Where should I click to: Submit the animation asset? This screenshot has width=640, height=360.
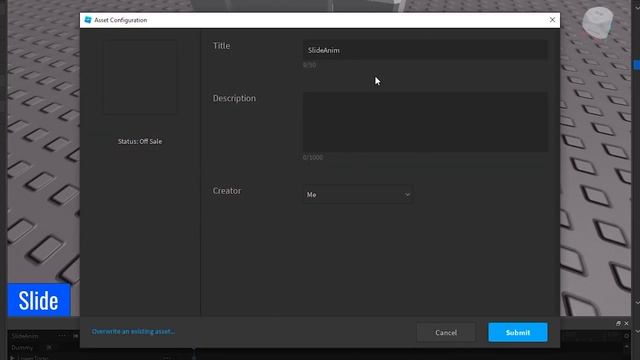click(518, 332)
